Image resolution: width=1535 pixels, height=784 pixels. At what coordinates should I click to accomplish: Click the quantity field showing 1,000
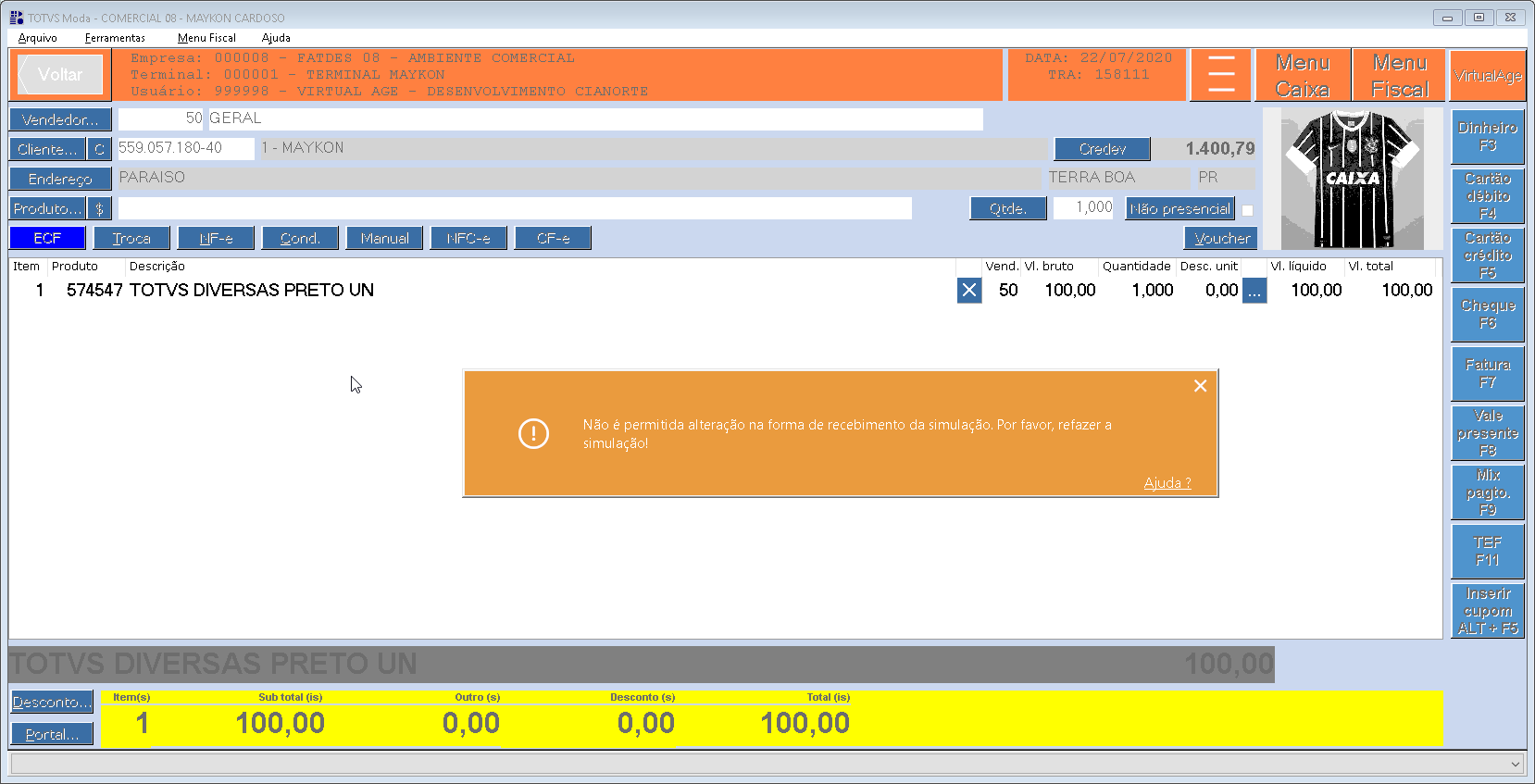(x=1084, y=207)
